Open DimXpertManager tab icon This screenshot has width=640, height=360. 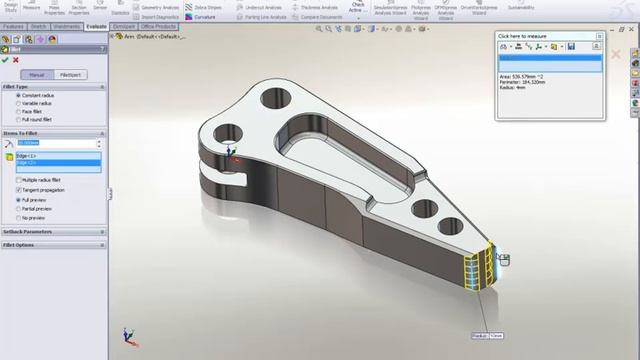point(40,39)
